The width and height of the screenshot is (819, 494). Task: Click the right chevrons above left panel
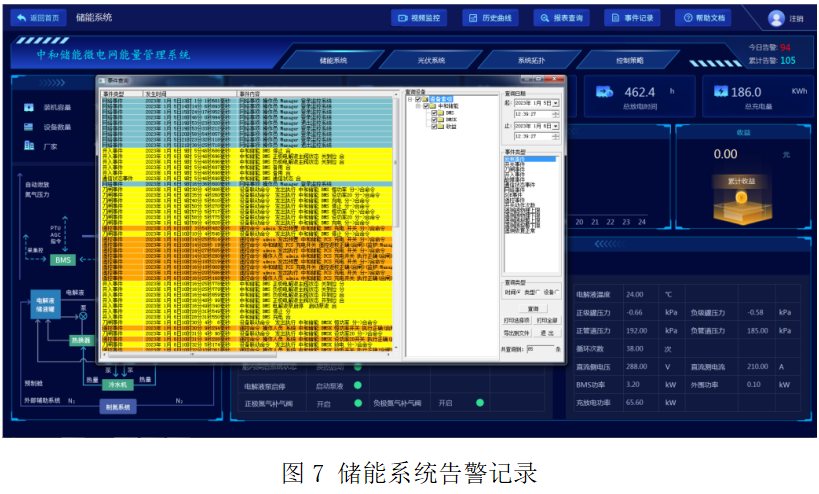pyautogui.click(x=52, y=83)
